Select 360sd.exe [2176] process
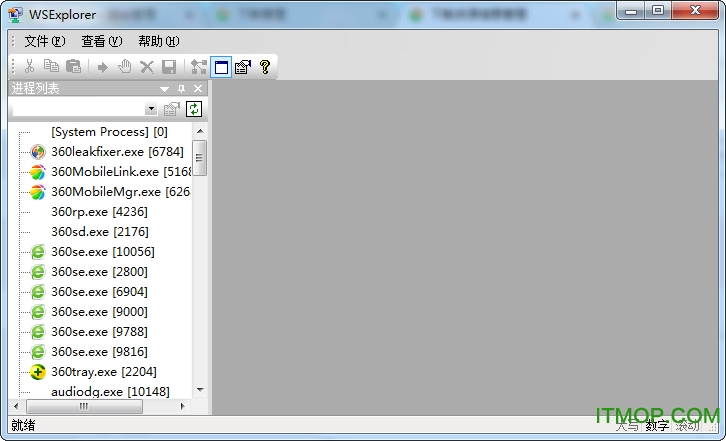726x441 pixels. (x=100, y=232)
